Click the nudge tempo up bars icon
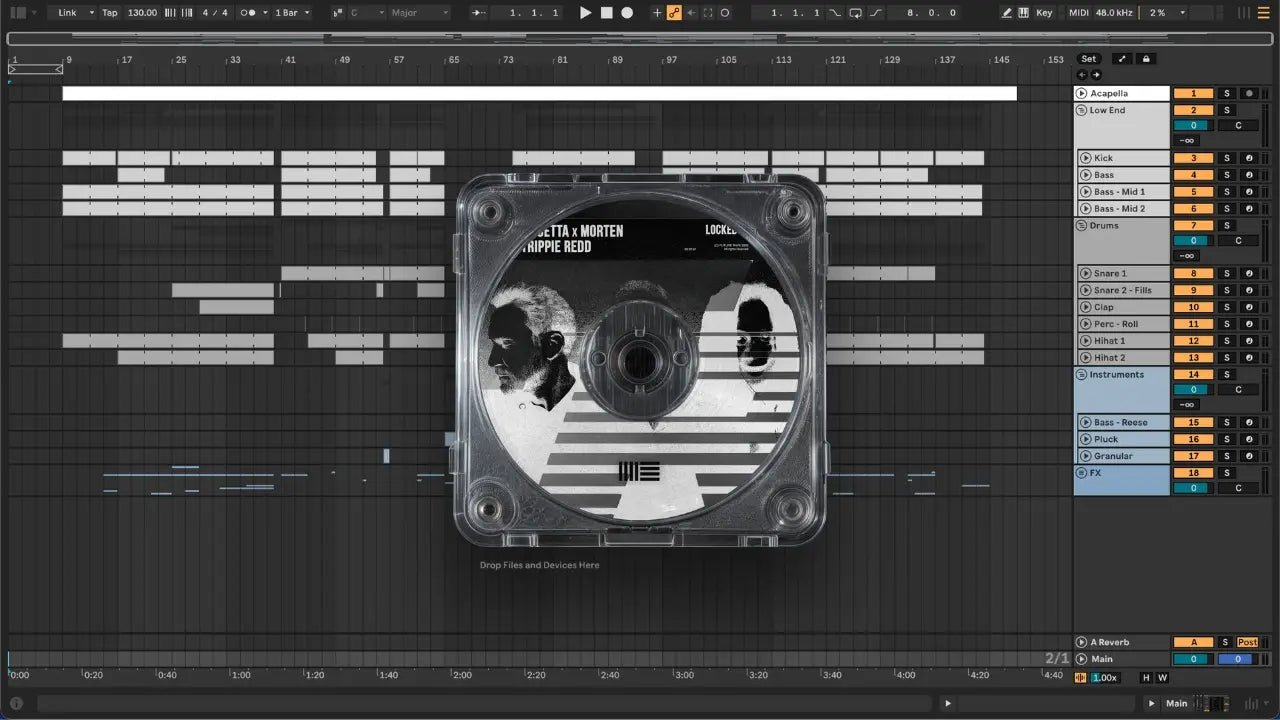The width and height of the screenshot is (1280, 720). (x=185, y=13)
